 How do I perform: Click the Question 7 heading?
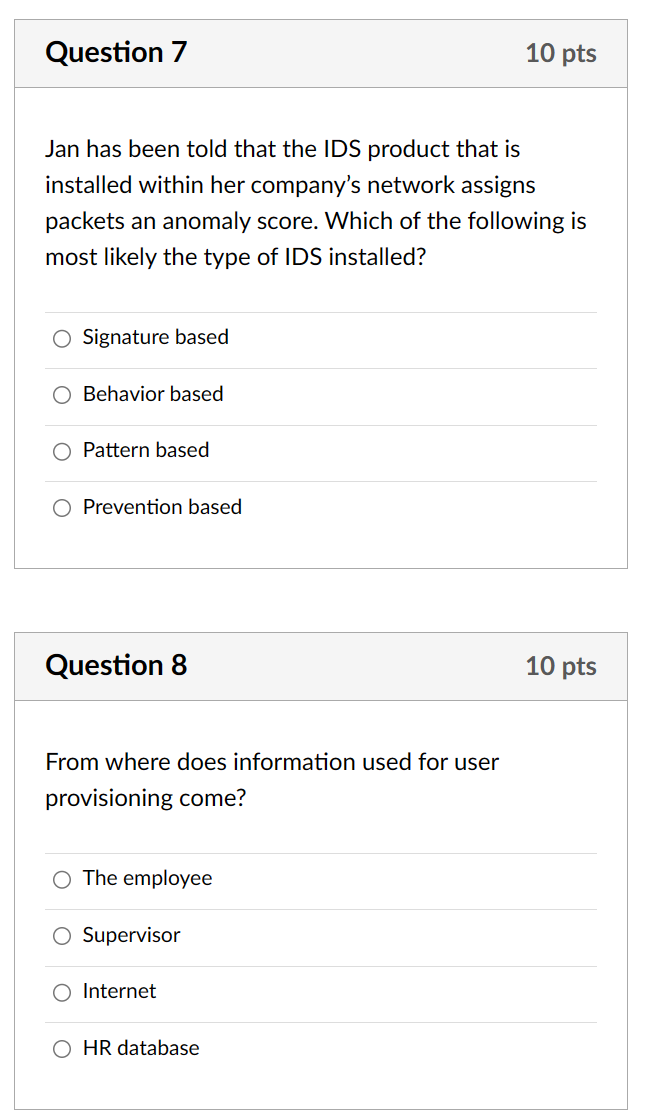pos(116,53)
